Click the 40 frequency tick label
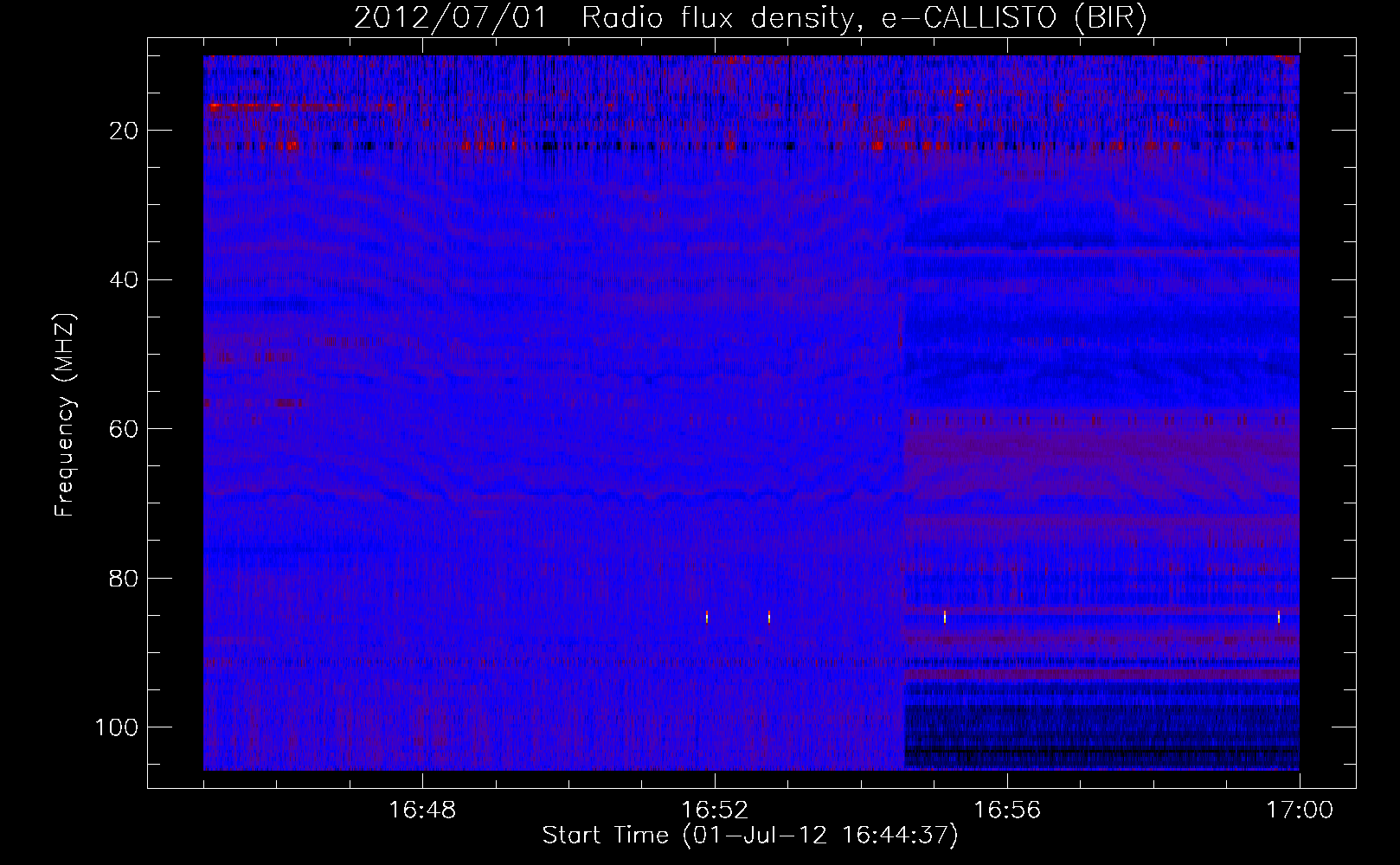Screen dimensions: 1400x865 tap(125, 280)
